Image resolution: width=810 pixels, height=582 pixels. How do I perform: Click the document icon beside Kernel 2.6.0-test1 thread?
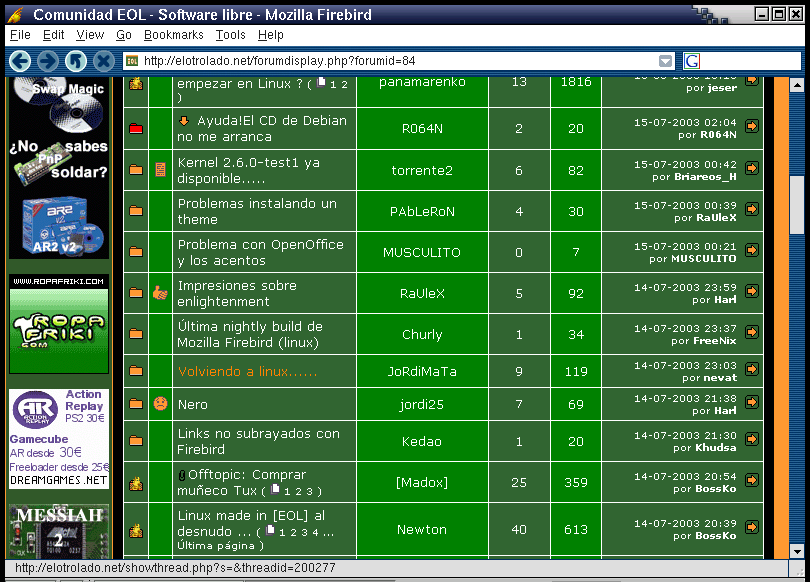(x=161, y=170)
